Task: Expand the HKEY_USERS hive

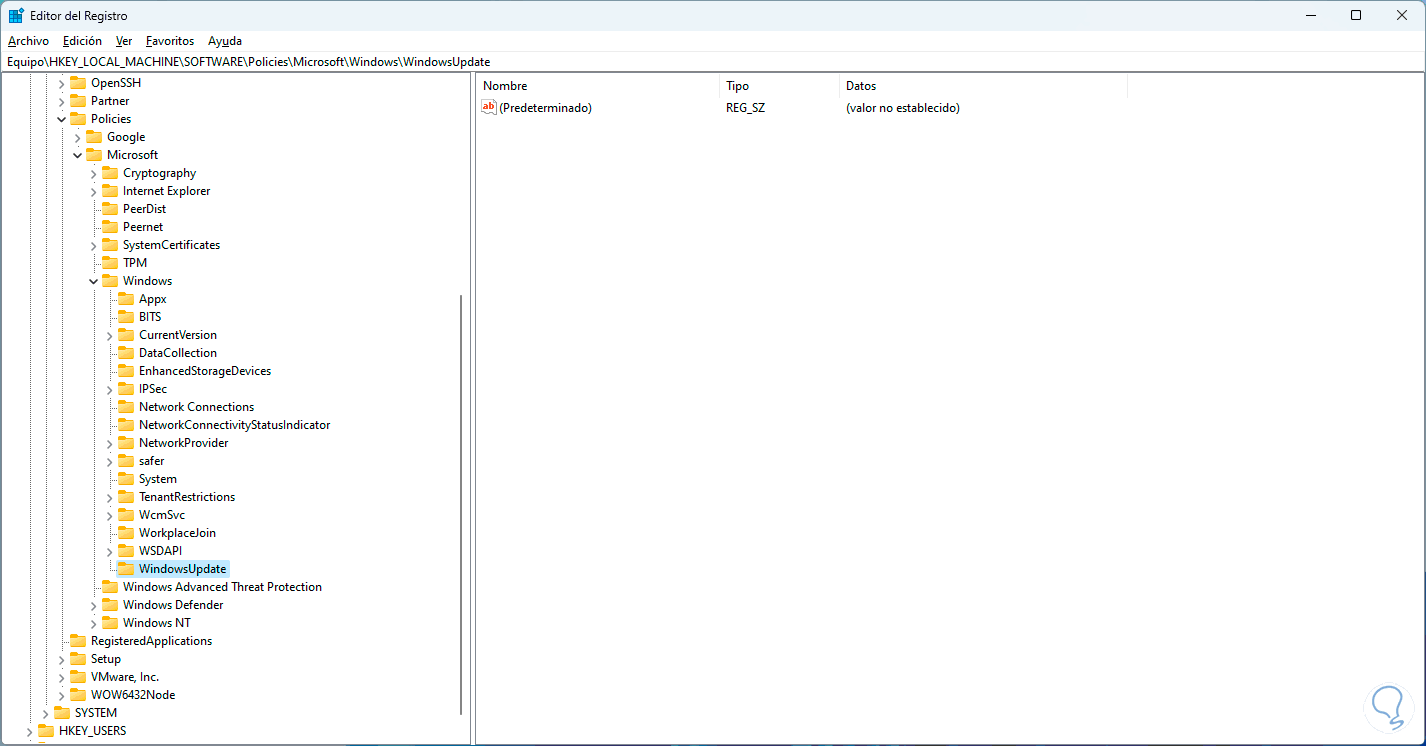Action: coord(30,731)
